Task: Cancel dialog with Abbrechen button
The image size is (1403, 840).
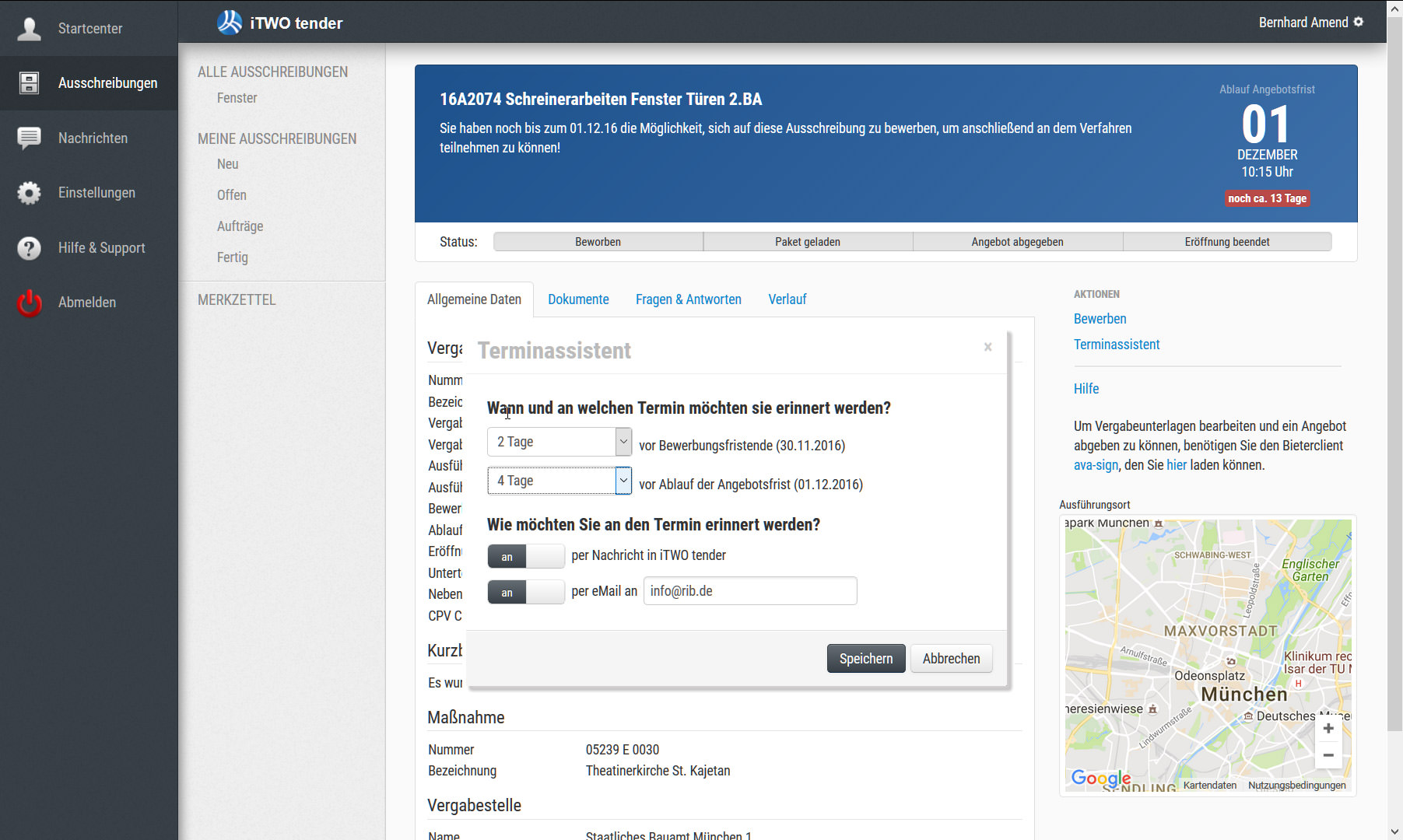Action: click(951, 659)
